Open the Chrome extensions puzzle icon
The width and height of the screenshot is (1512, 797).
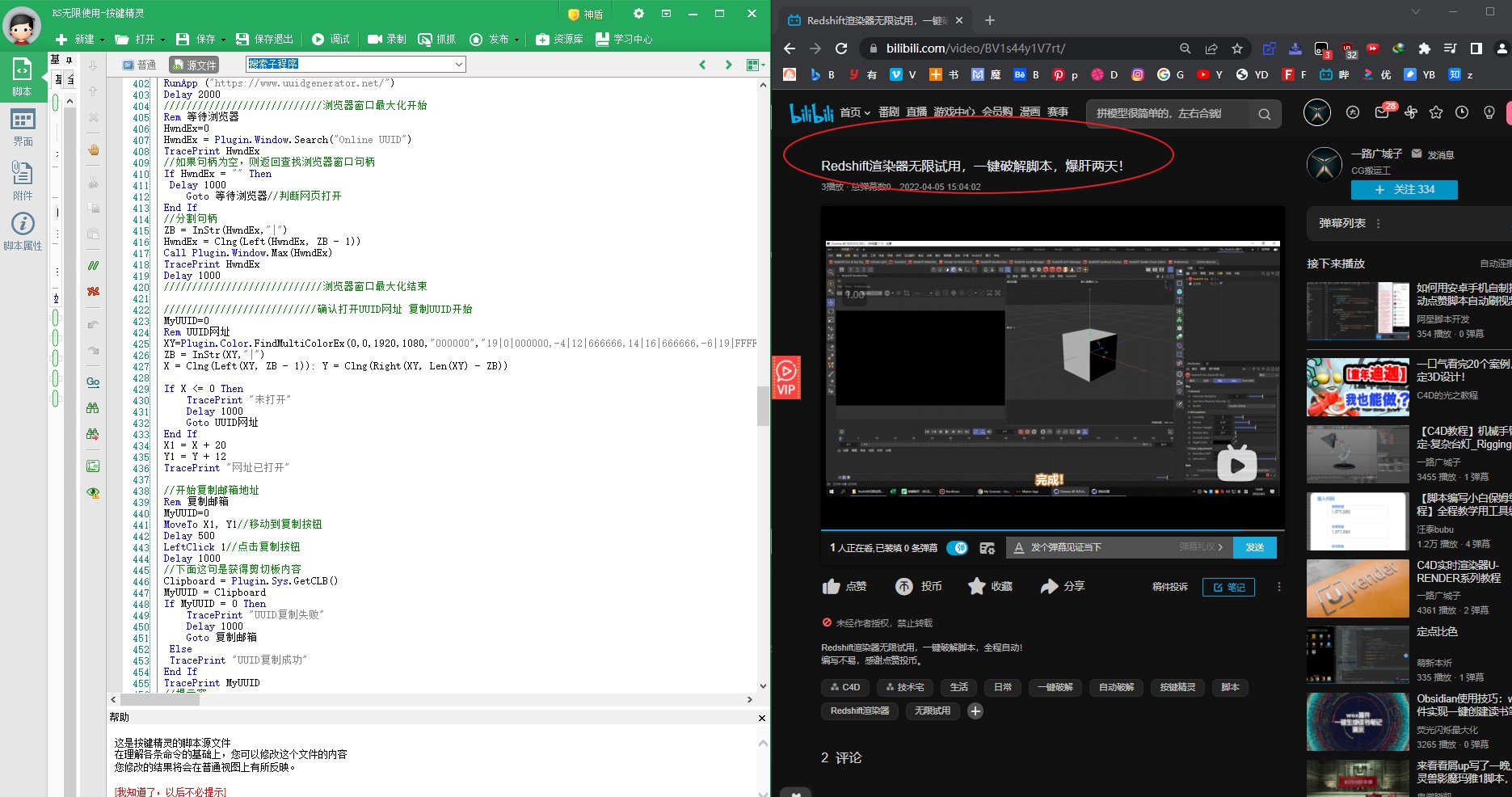coord(1424,48)
